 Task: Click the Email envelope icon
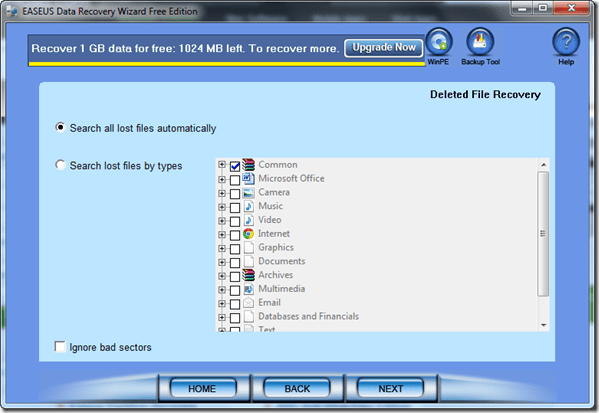248,303
